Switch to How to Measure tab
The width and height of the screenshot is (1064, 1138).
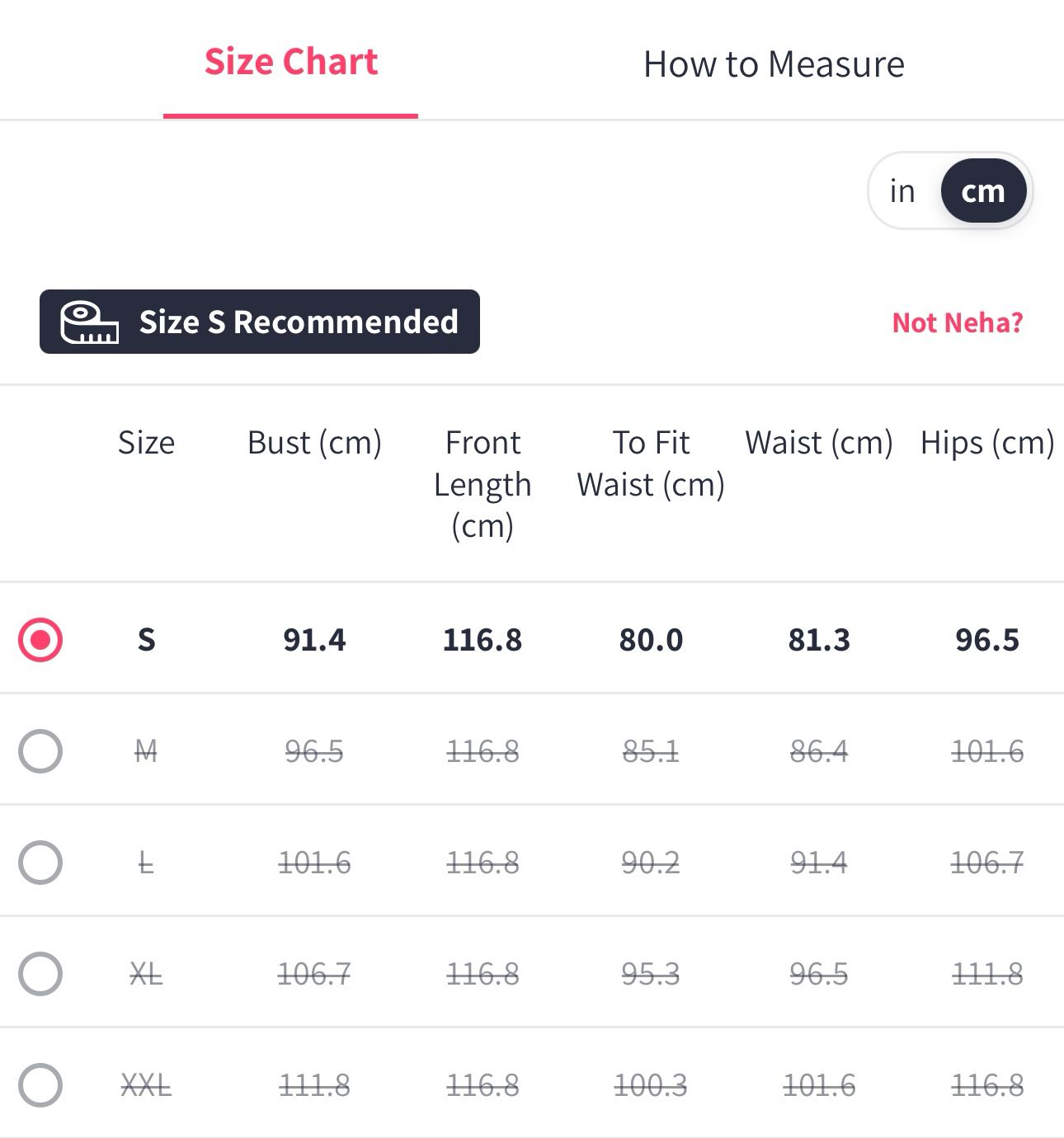774,64
